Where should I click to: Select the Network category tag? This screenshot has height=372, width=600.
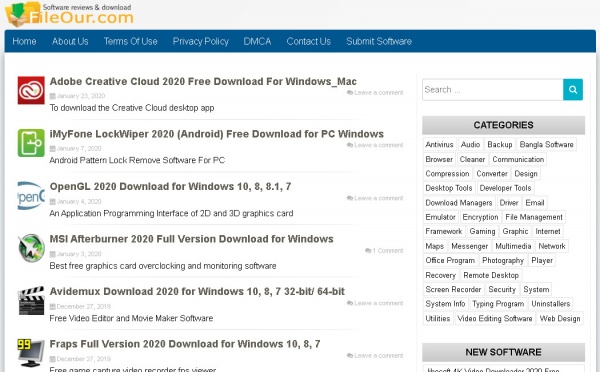pos(552,246)
